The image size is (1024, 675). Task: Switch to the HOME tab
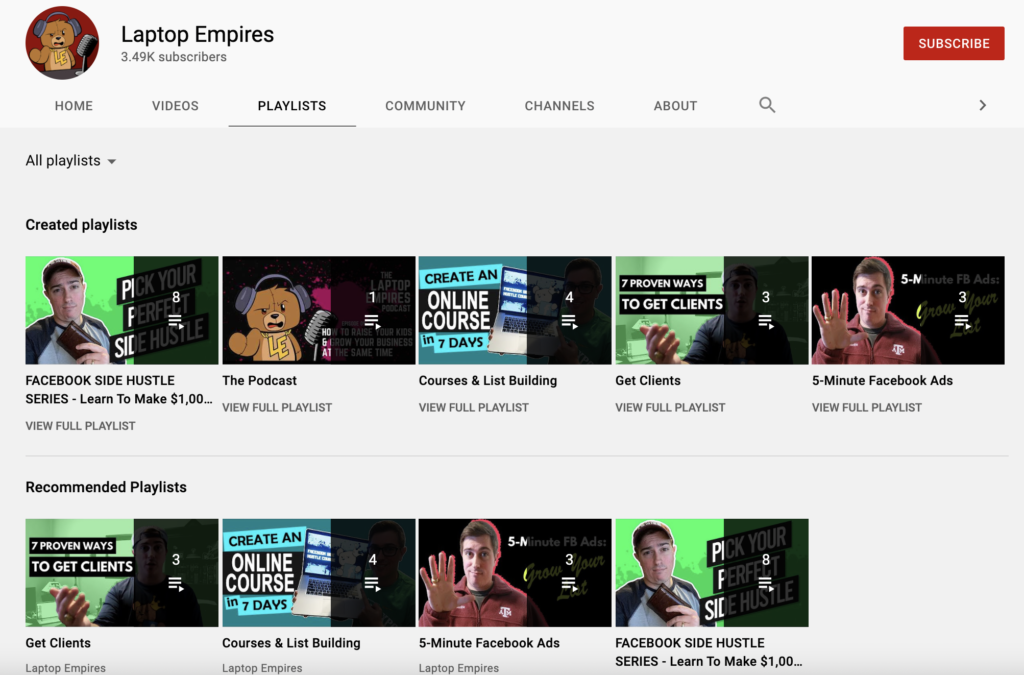[x=74, y=106]
